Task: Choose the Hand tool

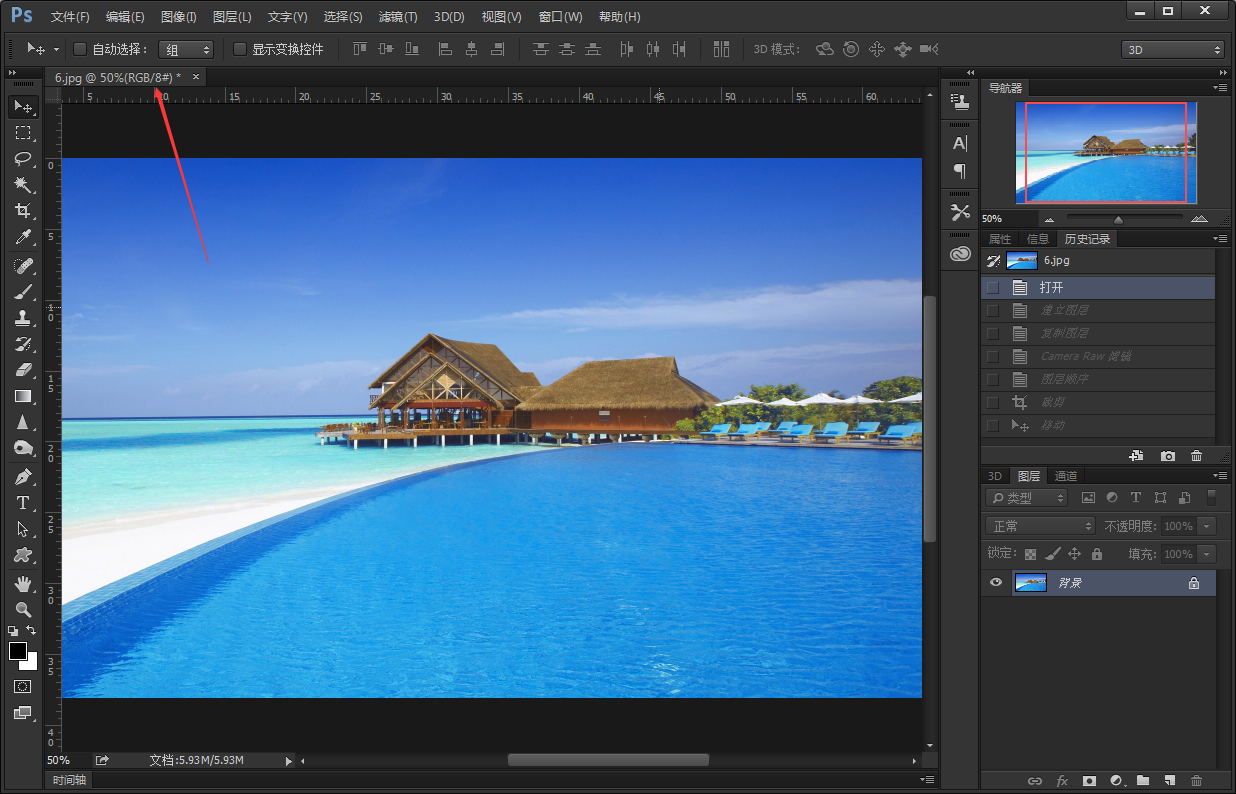Action: pyautogui.click(x=22, y=583)
